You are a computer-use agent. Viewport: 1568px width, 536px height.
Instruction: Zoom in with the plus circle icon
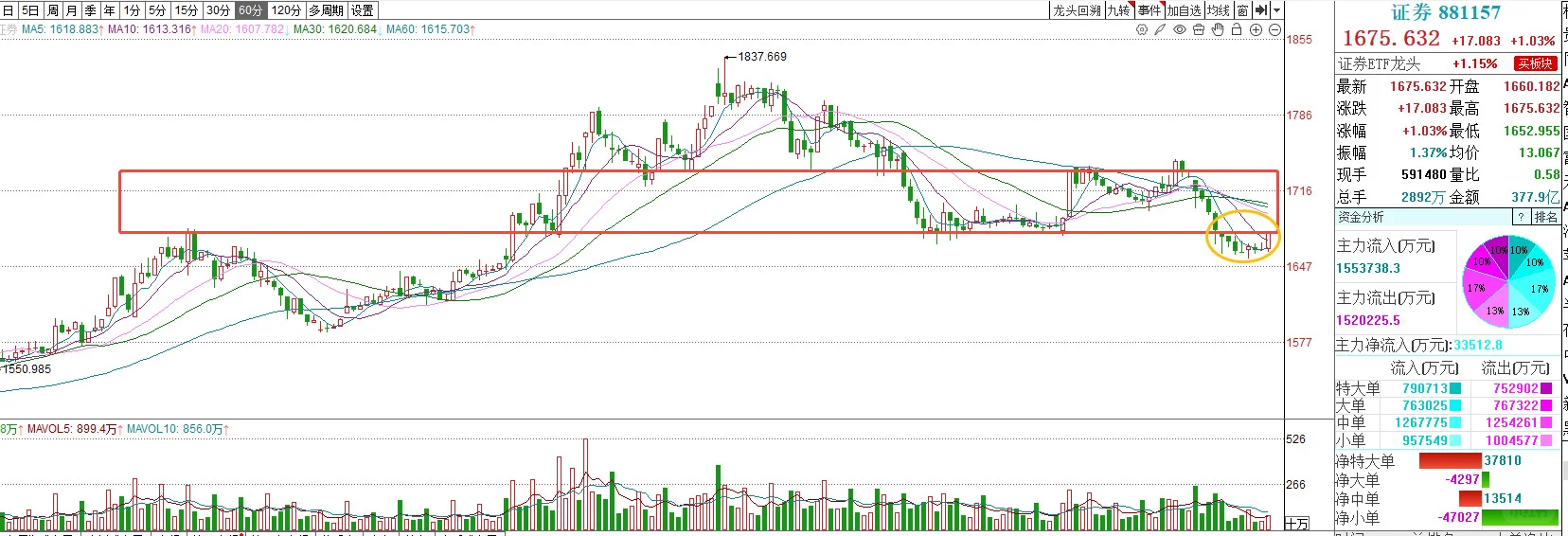1256,29
